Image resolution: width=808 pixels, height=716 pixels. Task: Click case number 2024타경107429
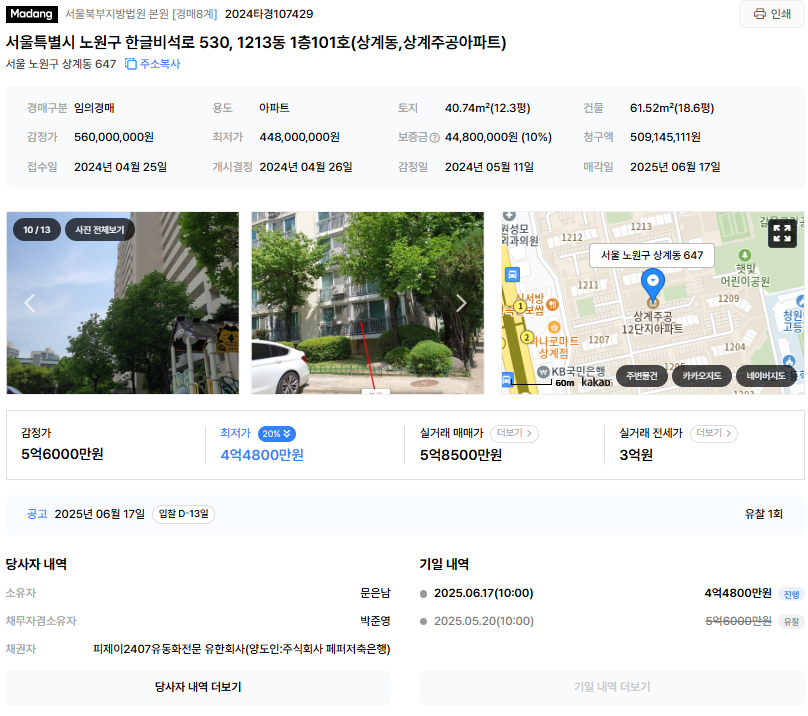[269, 14]
